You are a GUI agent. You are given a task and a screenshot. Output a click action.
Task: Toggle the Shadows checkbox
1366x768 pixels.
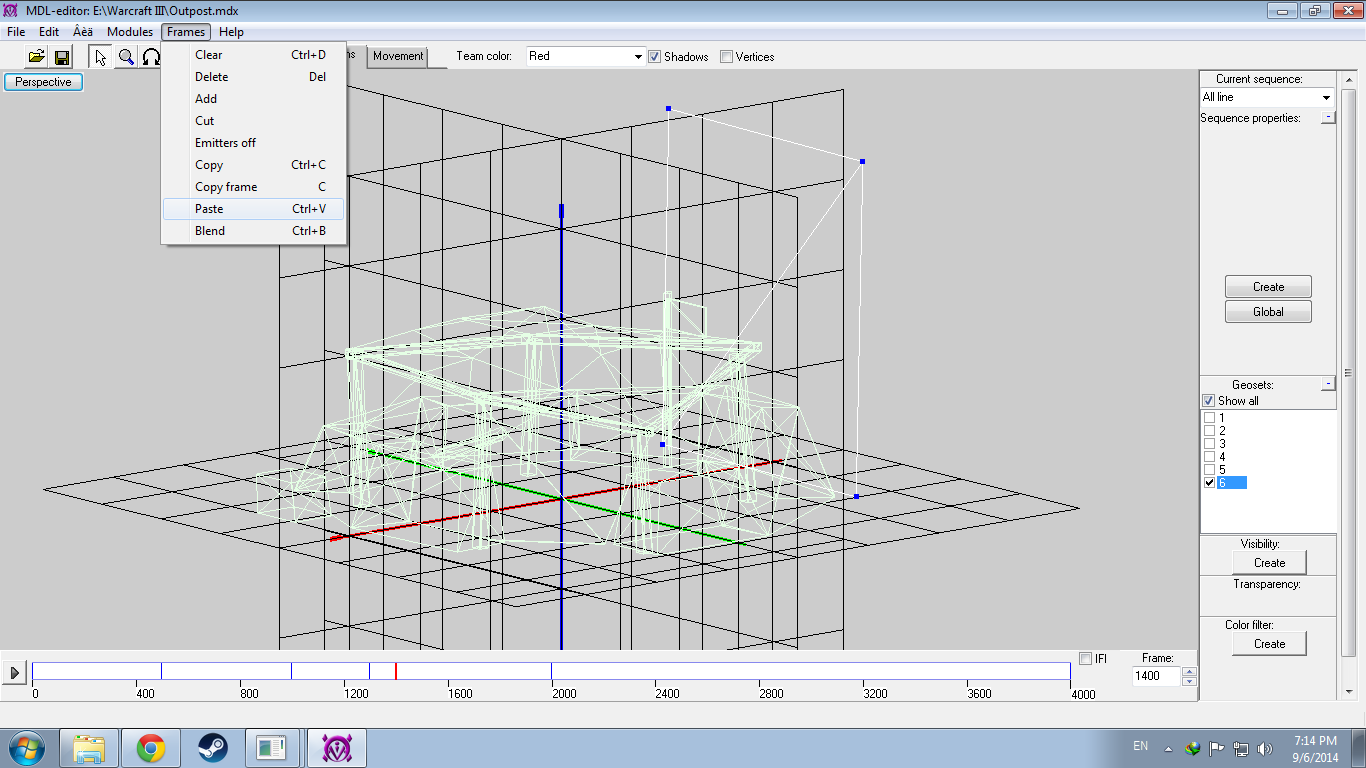tap(654, 57)
